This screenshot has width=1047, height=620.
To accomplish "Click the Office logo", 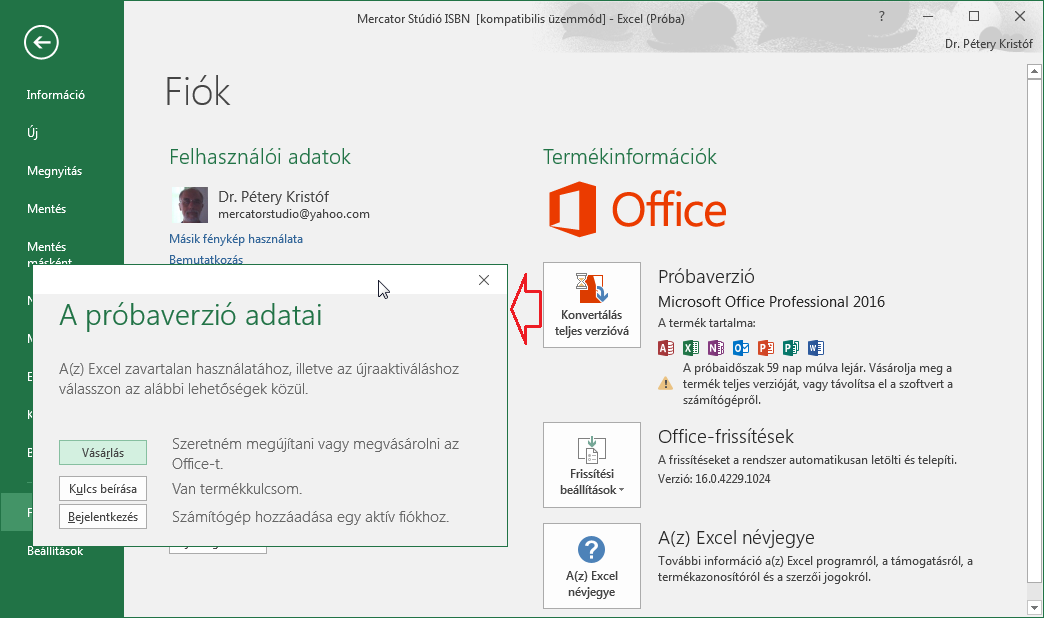I will [x=637, y=209].
